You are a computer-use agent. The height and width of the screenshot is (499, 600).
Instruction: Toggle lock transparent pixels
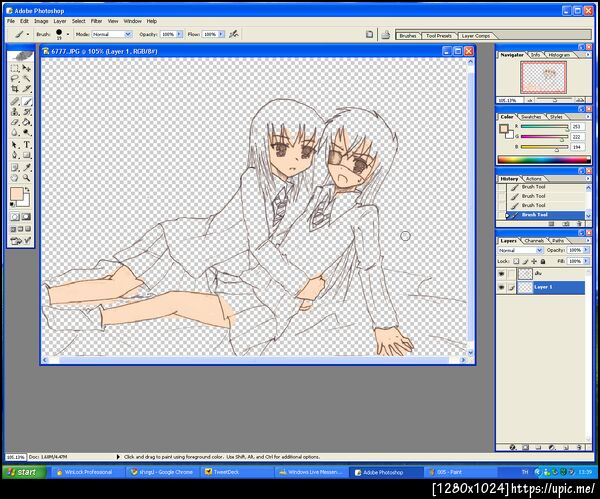pyautogui.click(x=516, y=261)
